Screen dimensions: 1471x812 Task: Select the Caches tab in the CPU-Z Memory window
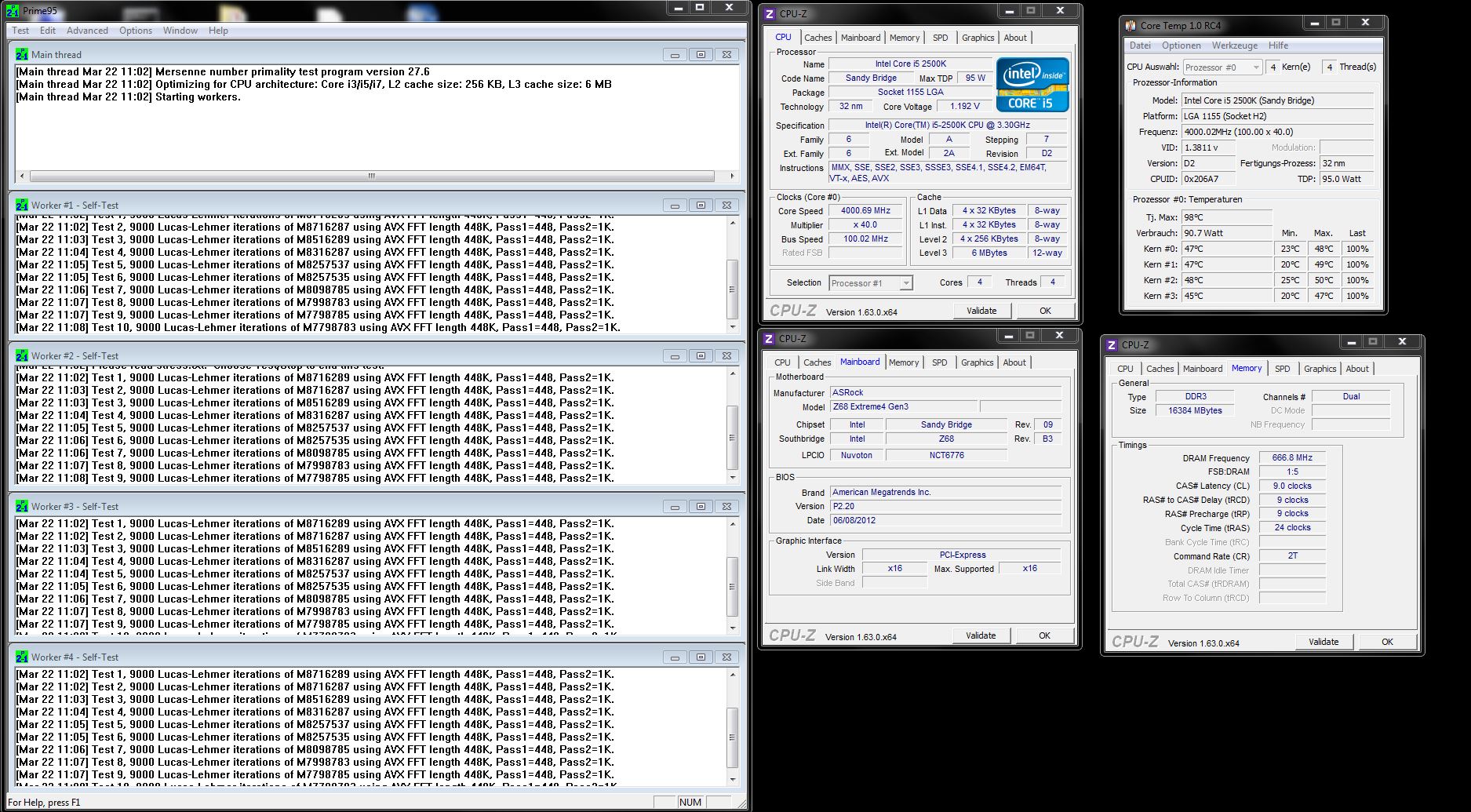(x=1160, y=369)
